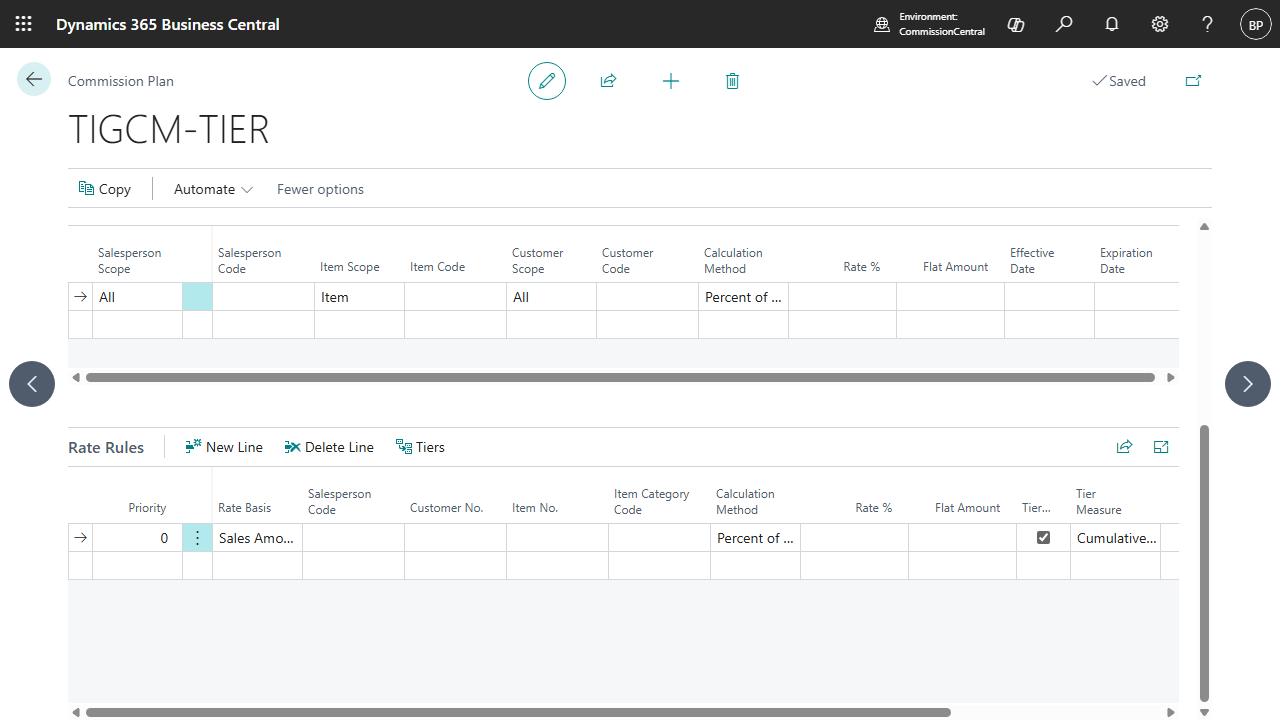Share the Commission Plan page

click(608, 81)
